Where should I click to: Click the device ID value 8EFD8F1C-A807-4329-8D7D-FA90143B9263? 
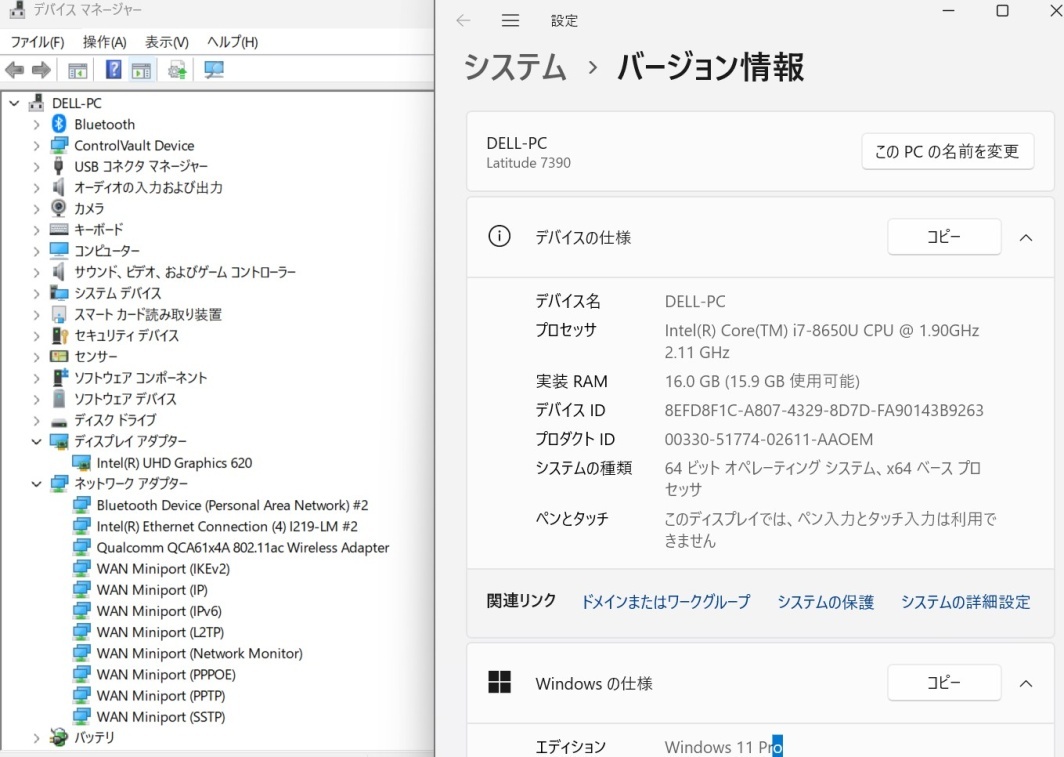coord(824,410)
